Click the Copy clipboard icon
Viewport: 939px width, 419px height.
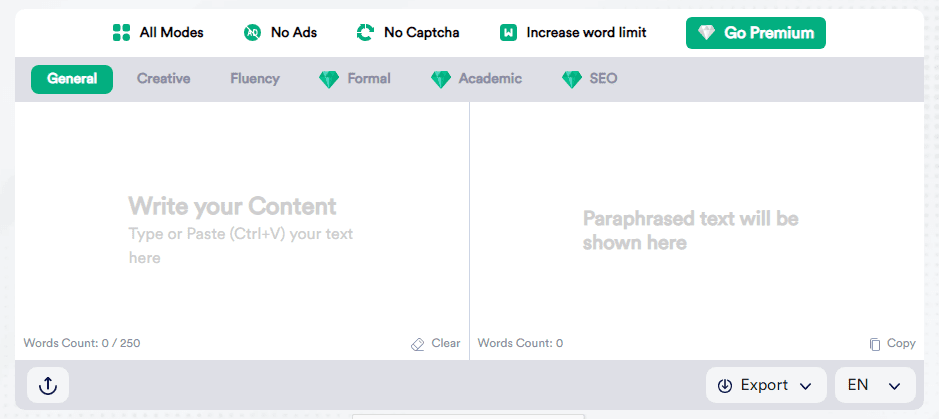(x=875, y=344)
